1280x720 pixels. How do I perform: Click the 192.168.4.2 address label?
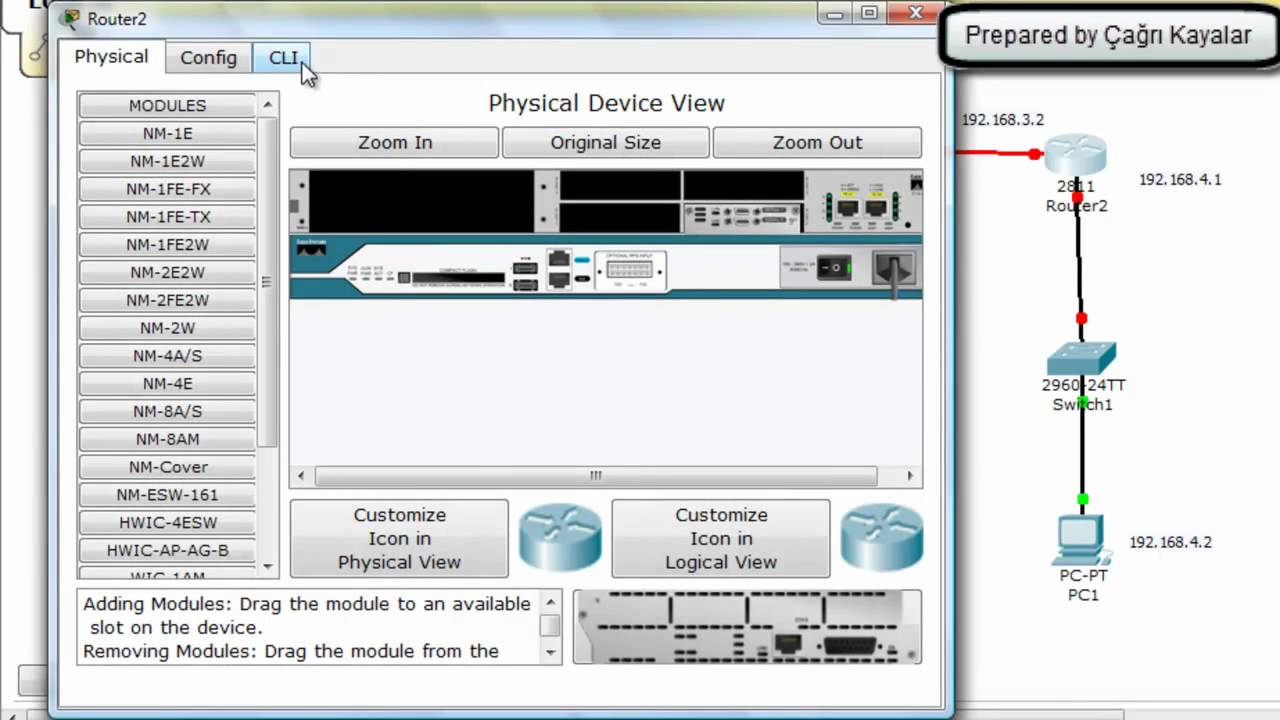1171,542
